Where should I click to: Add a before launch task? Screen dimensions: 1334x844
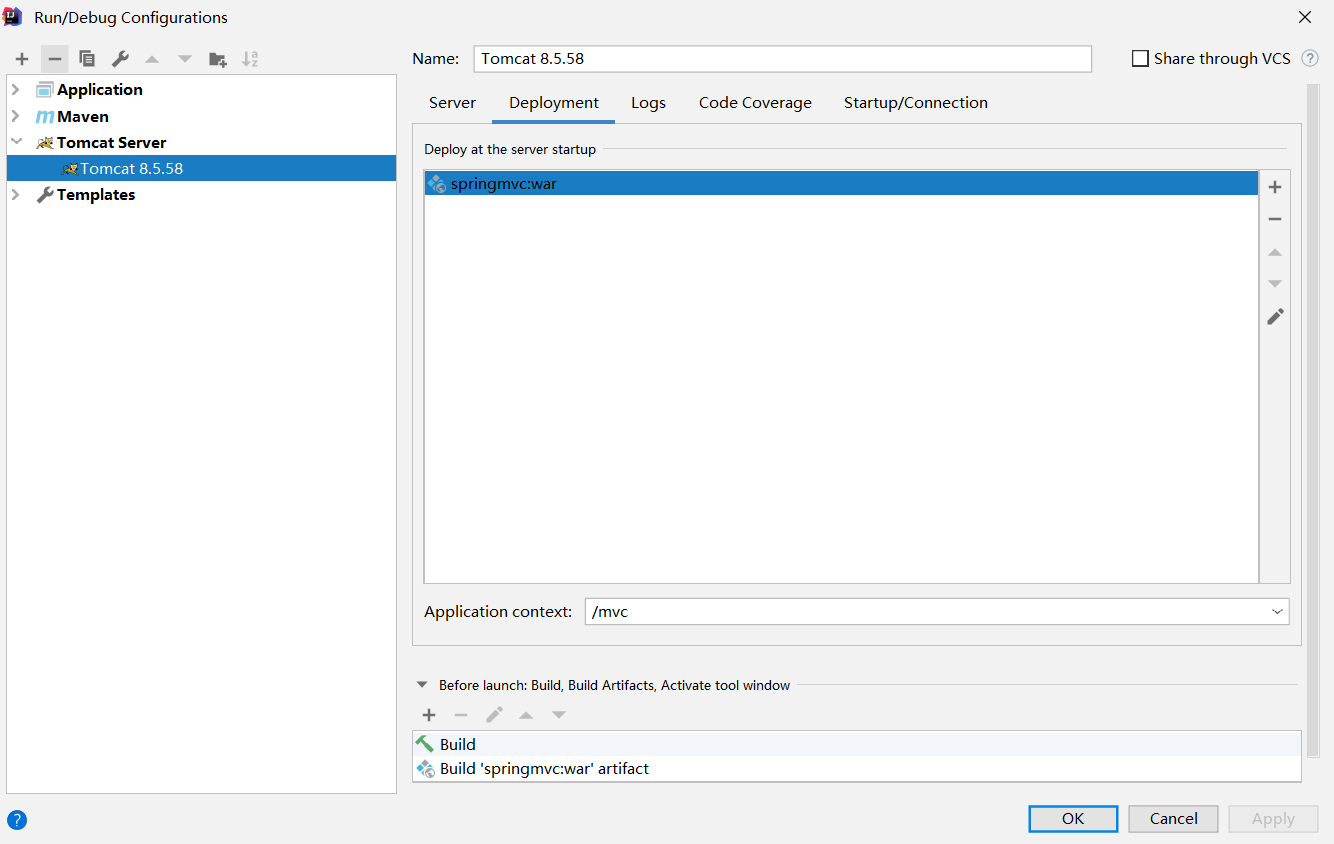pos(429,715)
